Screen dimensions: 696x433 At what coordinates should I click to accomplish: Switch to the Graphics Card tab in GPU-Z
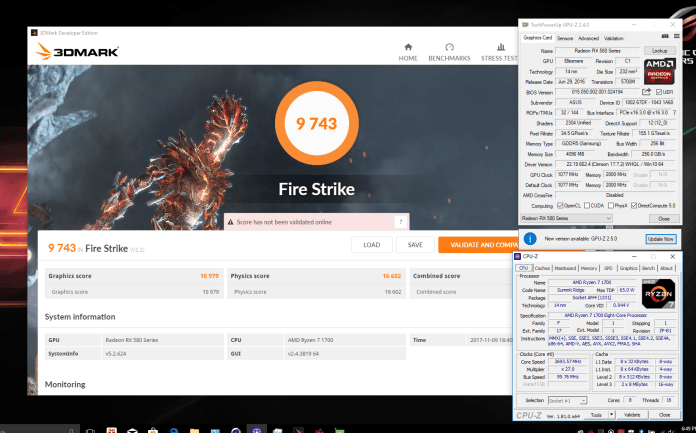538,38
